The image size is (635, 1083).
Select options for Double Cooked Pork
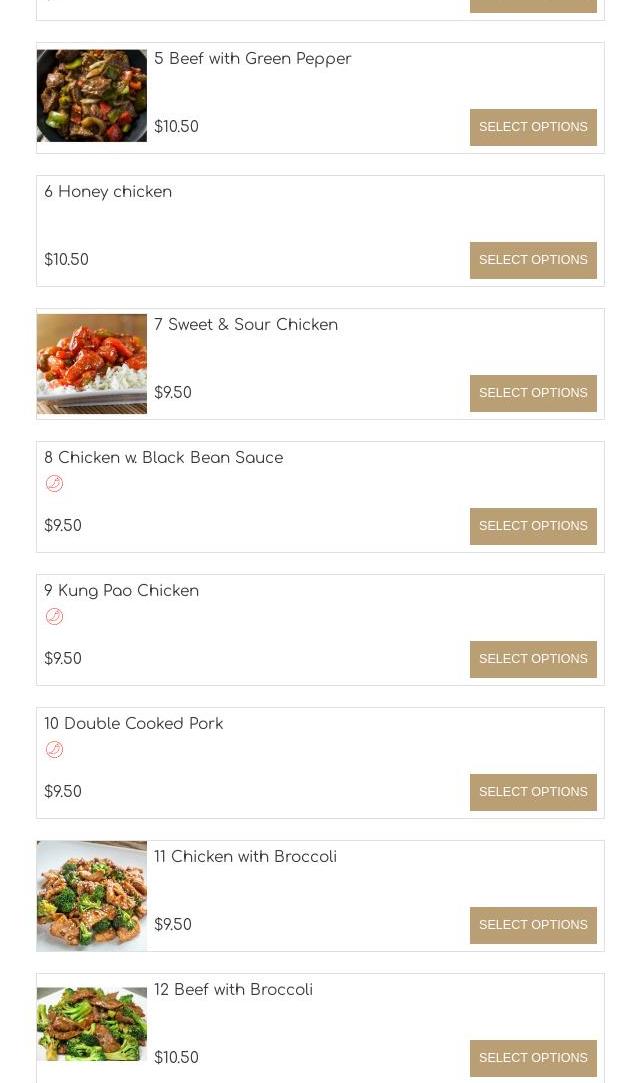(533, 792)
